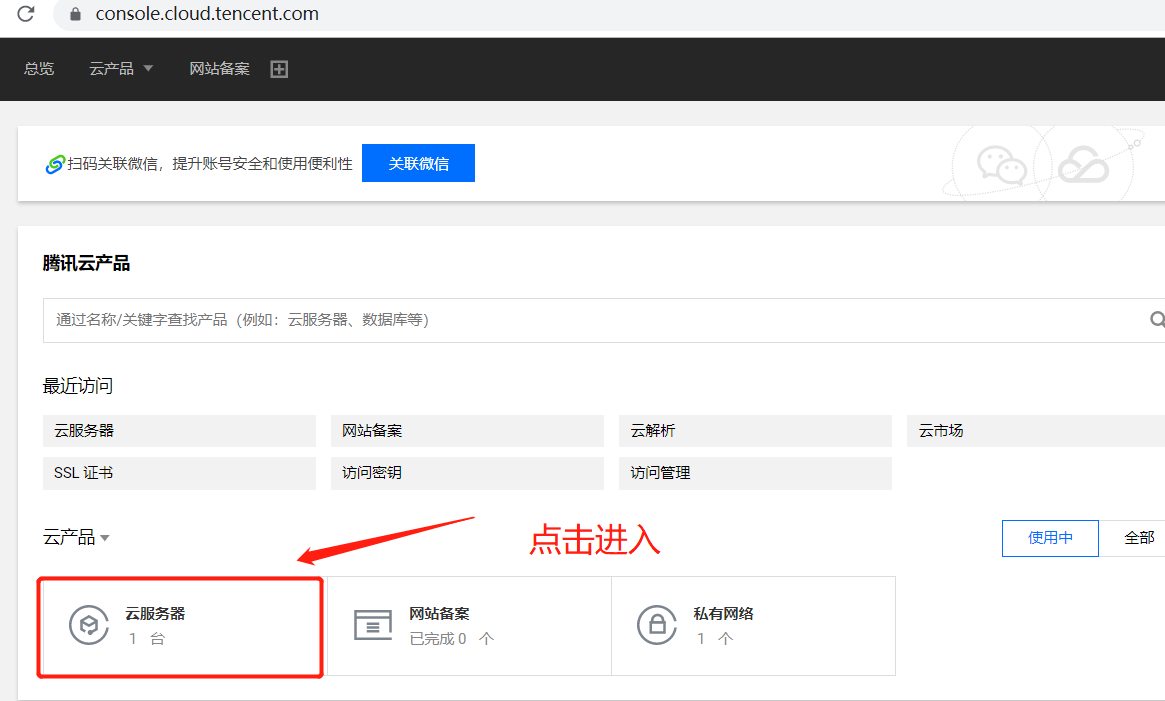This screenshot has height=701, width=1165.
Task: Open 网站备案 in the top navigation
Action: pos(219,69)
